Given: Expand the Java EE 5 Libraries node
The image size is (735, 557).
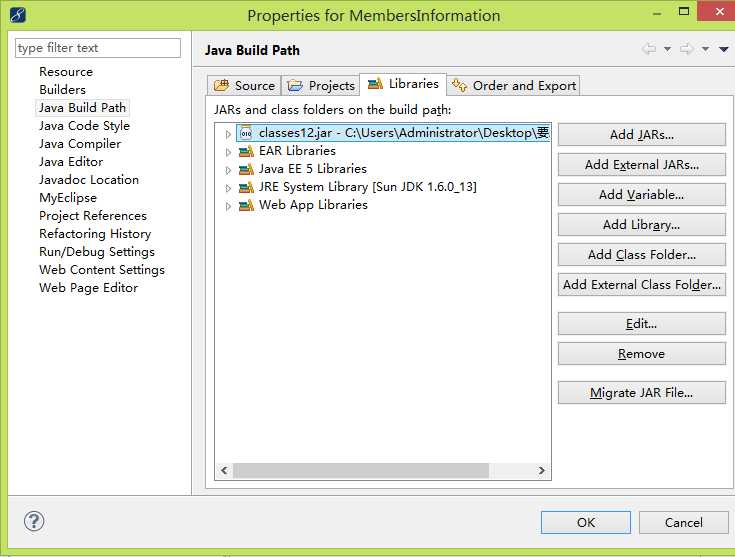Looking at the screenshot, I should click(228, 170).
